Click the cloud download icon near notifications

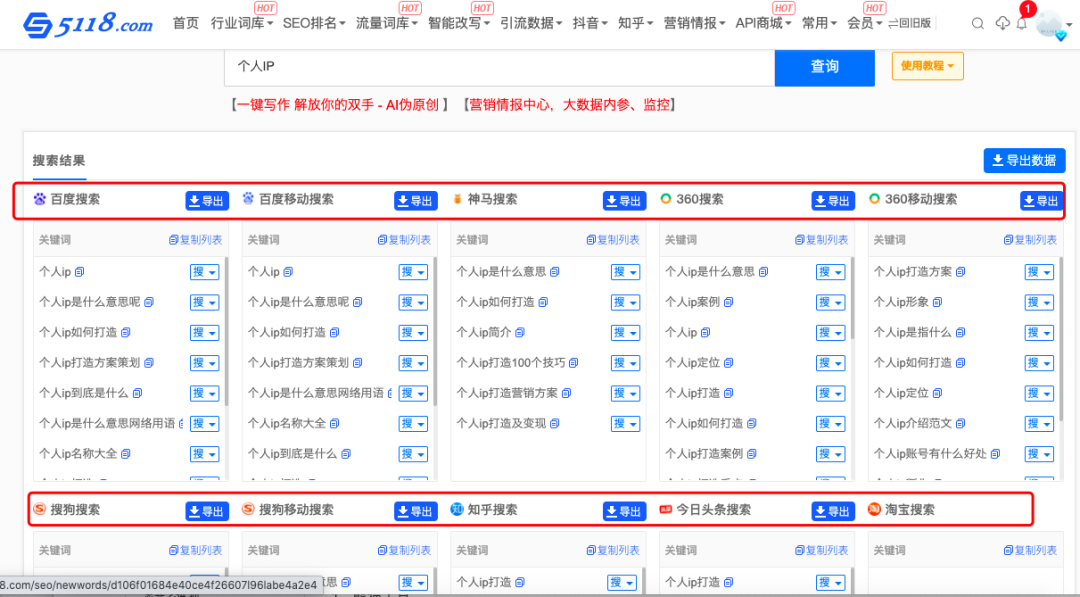coord(1002,22)
